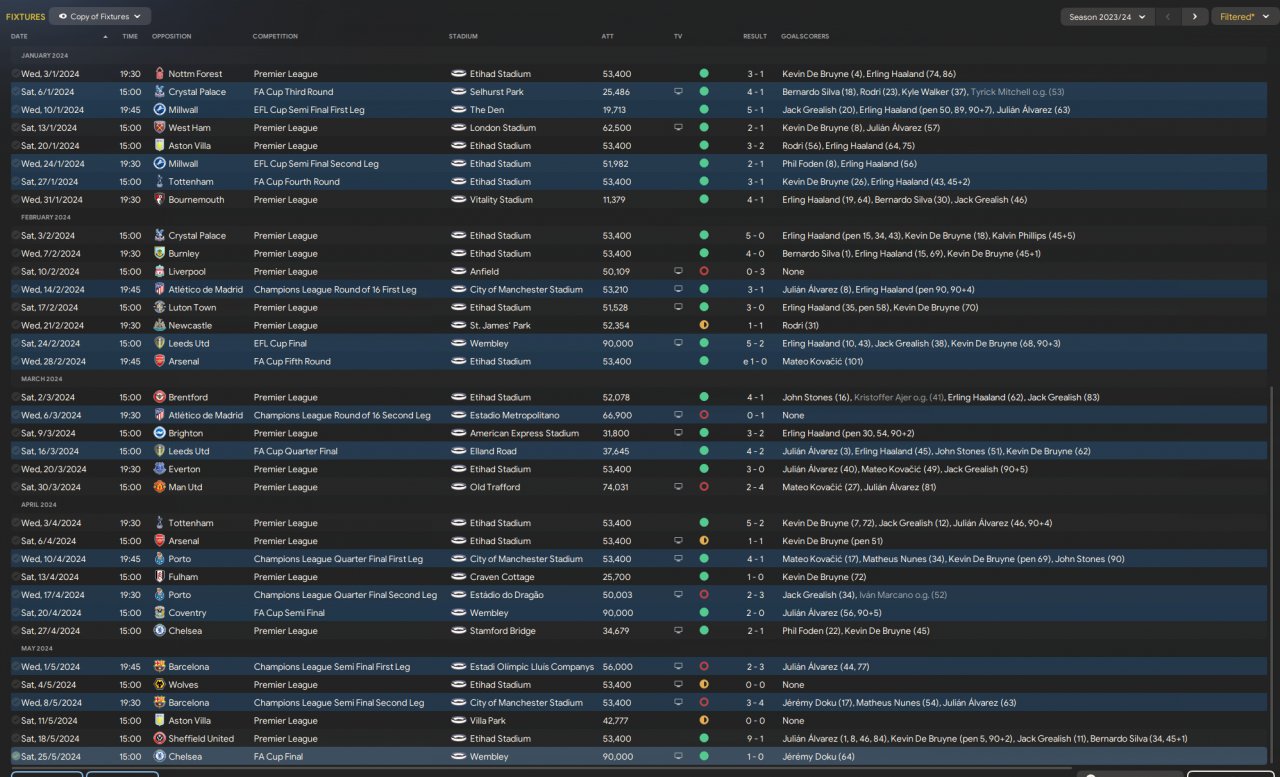Image resolution: width=1280 pixels, height=777 pixels.
Task: Click the TV icon on the Man Utd row
Action: tap(678, 488)
